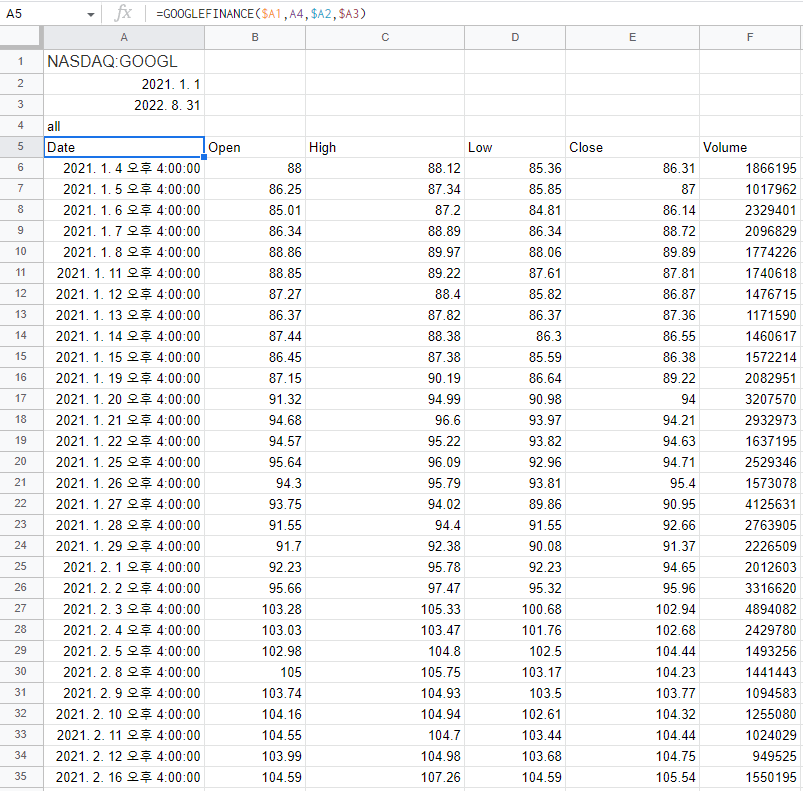Click close value 87.36
This screenshot has height=791, width=803.
coord(632,315)
